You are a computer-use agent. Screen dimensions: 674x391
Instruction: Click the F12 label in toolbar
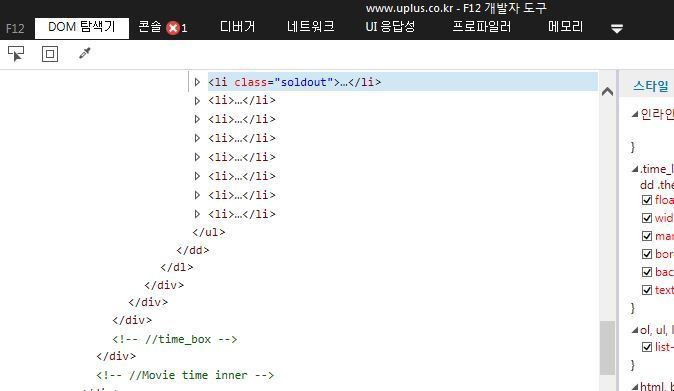(x=15, y=29)
